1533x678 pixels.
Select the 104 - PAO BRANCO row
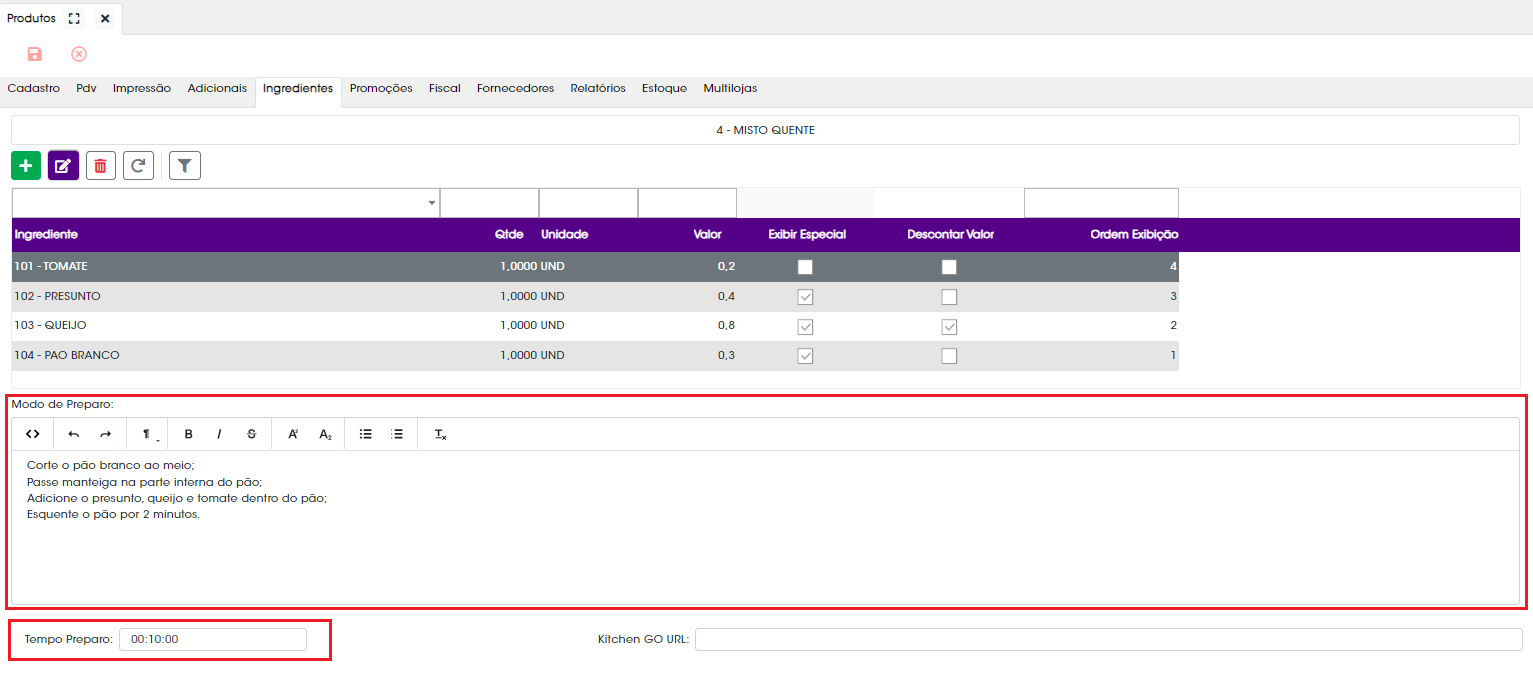pos(595,356)
